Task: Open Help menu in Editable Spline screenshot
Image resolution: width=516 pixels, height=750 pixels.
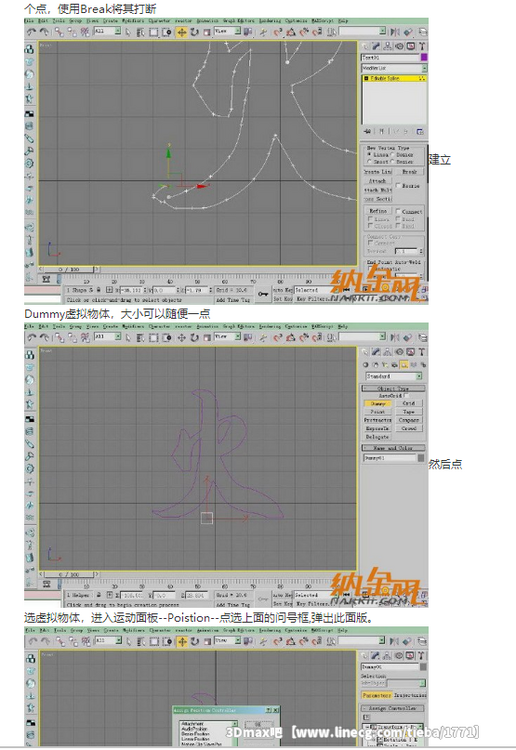Action: tap(343, 21)
